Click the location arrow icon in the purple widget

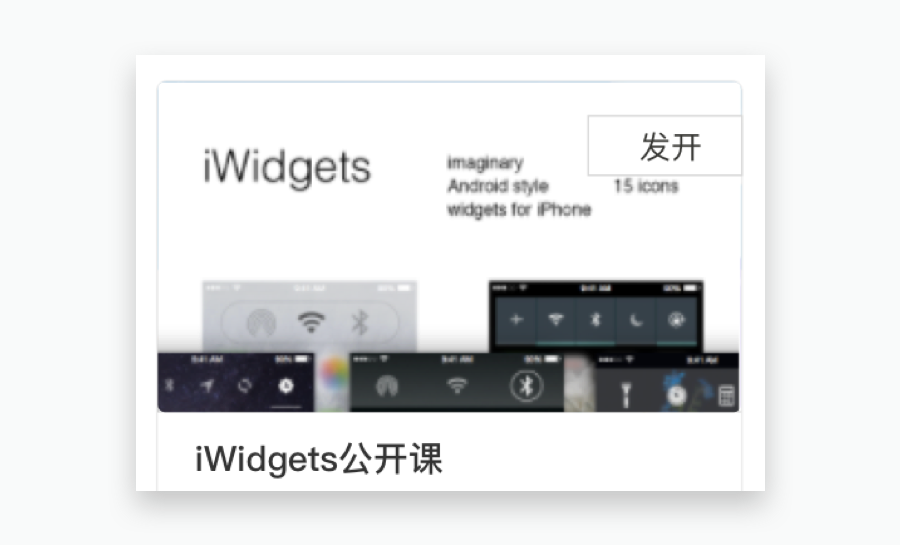point(207,386)
